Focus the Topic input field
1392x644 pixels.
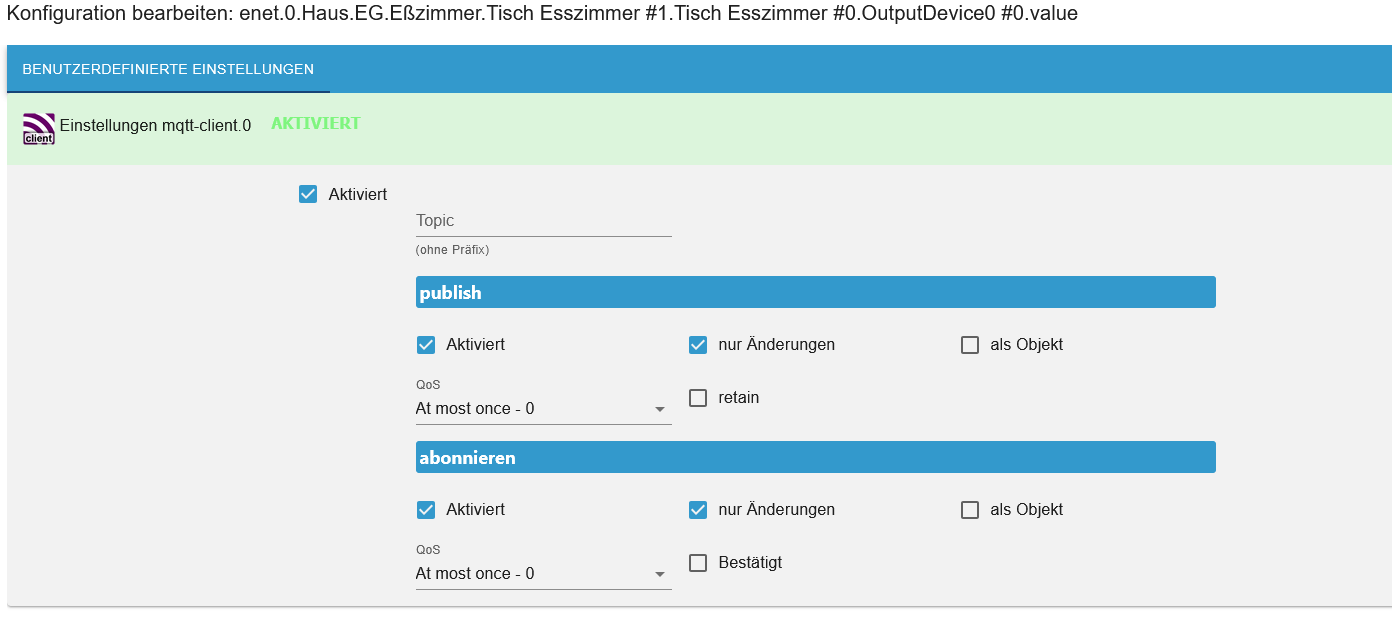tap(543, 221)
